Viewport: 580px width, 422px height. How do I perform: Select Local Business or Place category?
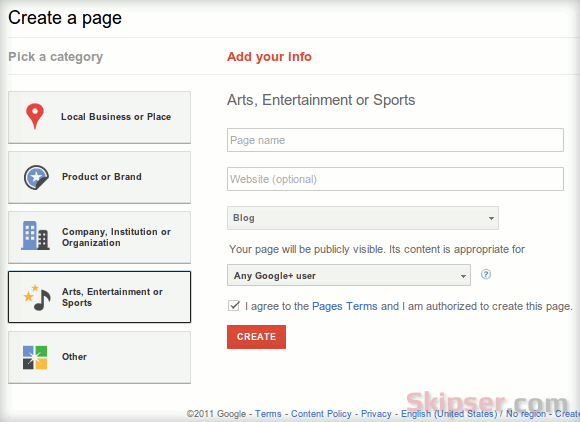(100, 117)
